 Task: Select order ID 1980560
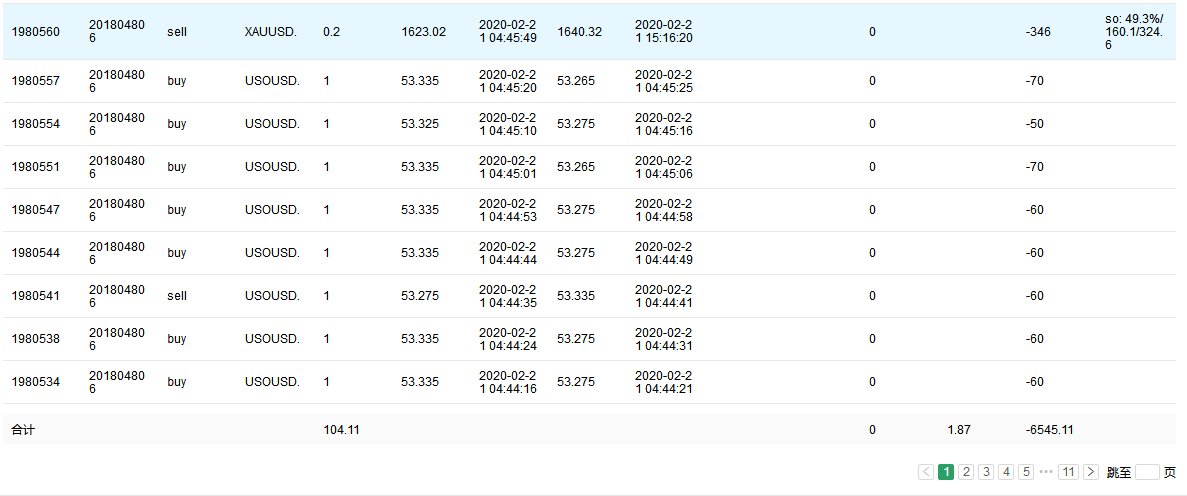[36, 31]
